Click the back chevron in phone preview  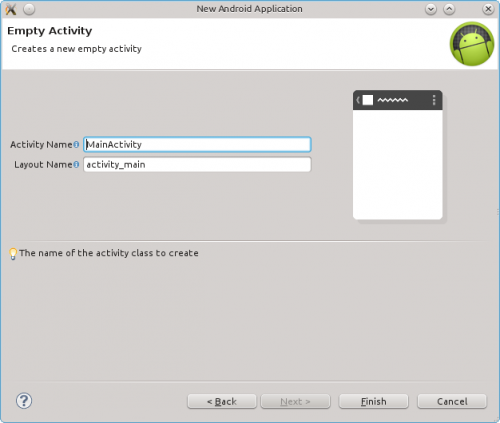pyautogui.click(x=358, y=100)
